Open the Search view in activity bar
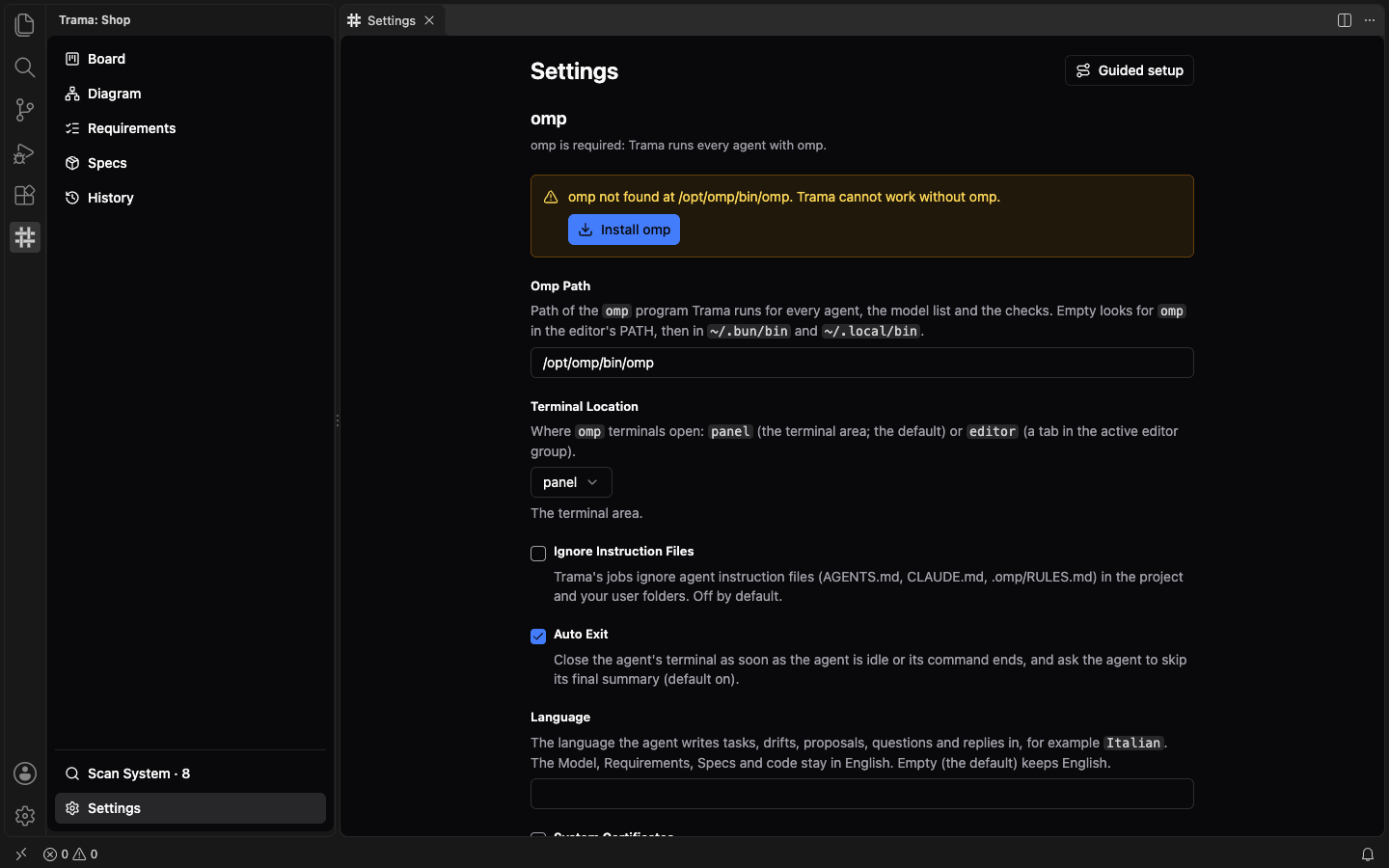1389x868 pixels. click(x=25, y=68)
